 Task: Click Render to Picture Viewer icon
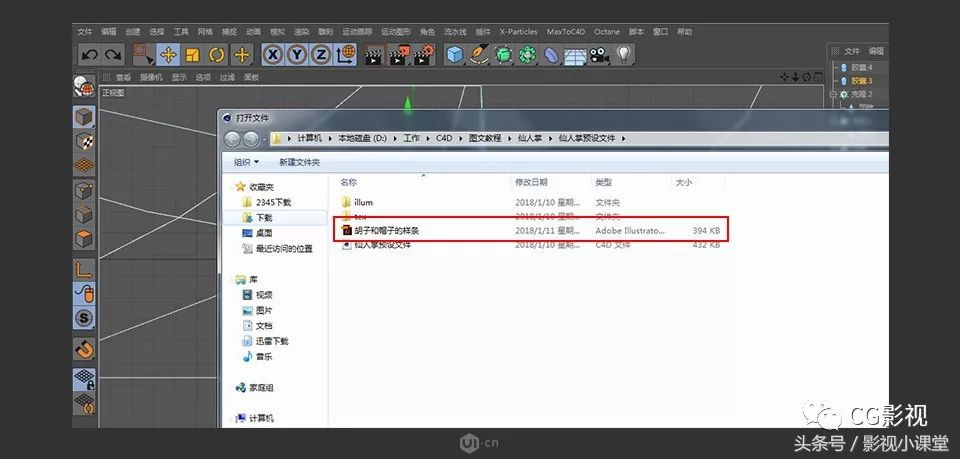tap(400, 55)
